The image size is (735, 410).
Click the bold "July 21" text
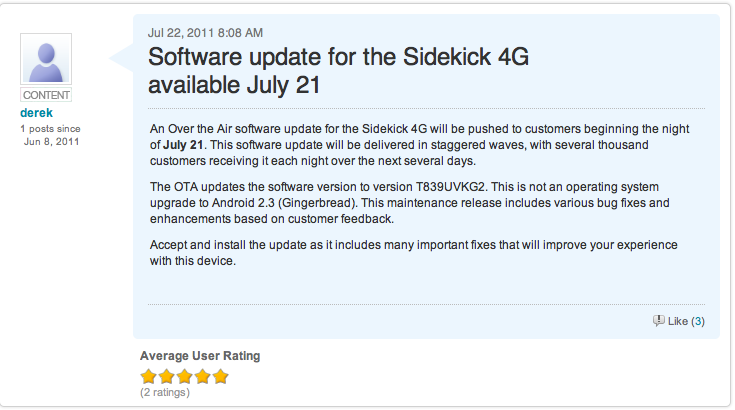(x=185, y=146)
